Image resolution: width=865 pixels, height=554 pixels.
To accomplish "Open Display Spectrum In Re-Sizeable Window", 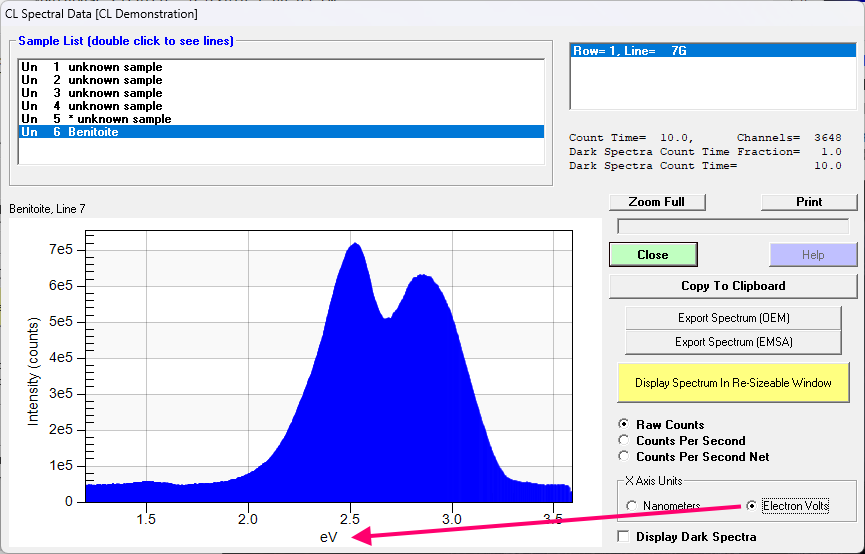I will click(732, 383).
